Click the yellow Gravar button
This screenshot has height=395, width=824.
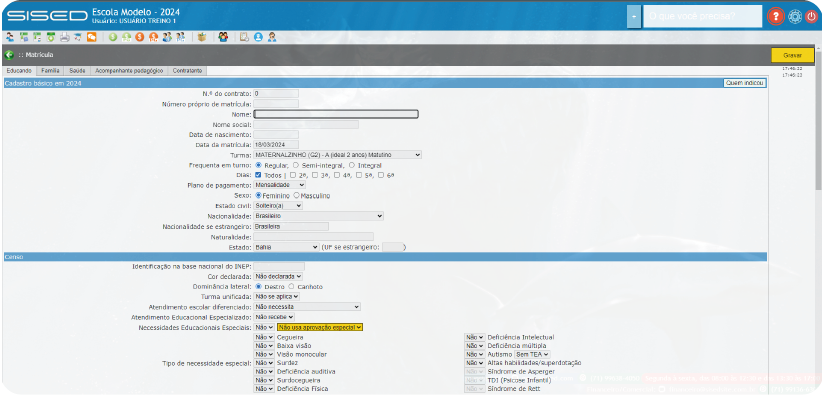(792, 55)
